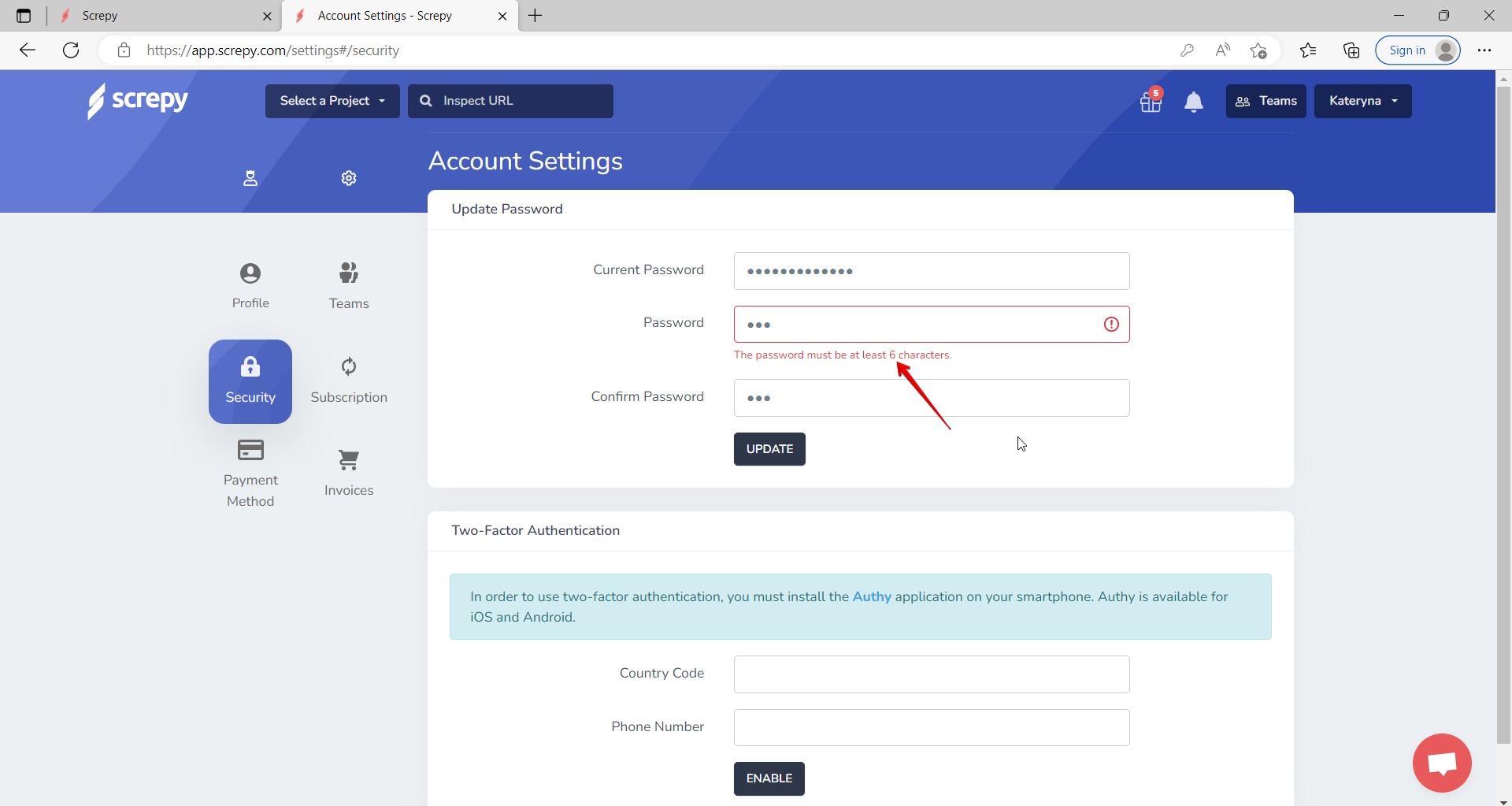Open the gift rewards icon
Screen dimensions: 1512x806
pos(1151,101)
